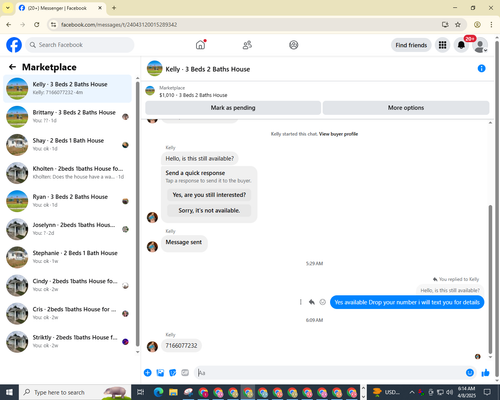Open Stephanie - 2 Beds 1 Bath House chat
Viewport: 500px width, 400px height.
[68, 257]
